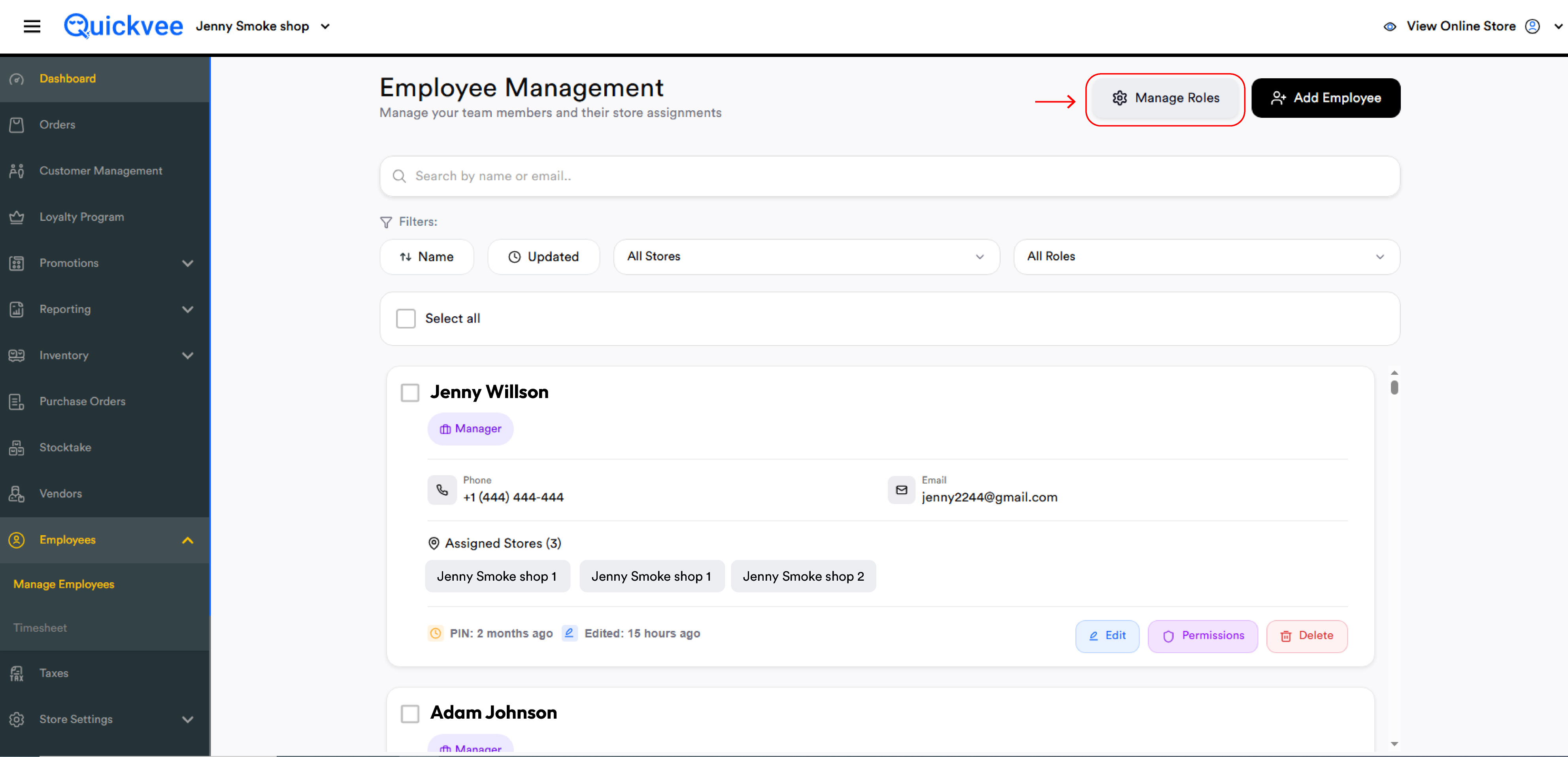
Task: Click the scrollbar up arrow of employee list
Action: tap(1394, 372)
